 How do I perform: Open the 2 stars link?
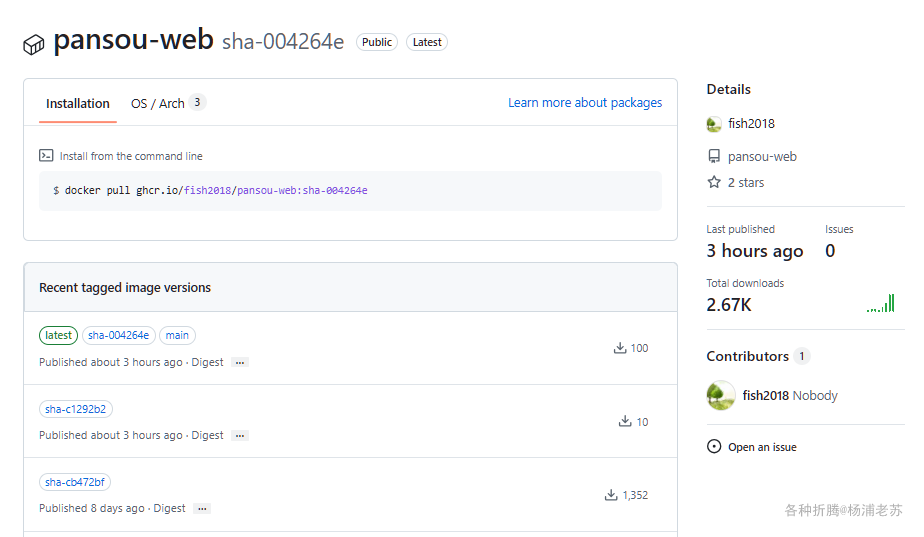(746, 183)
